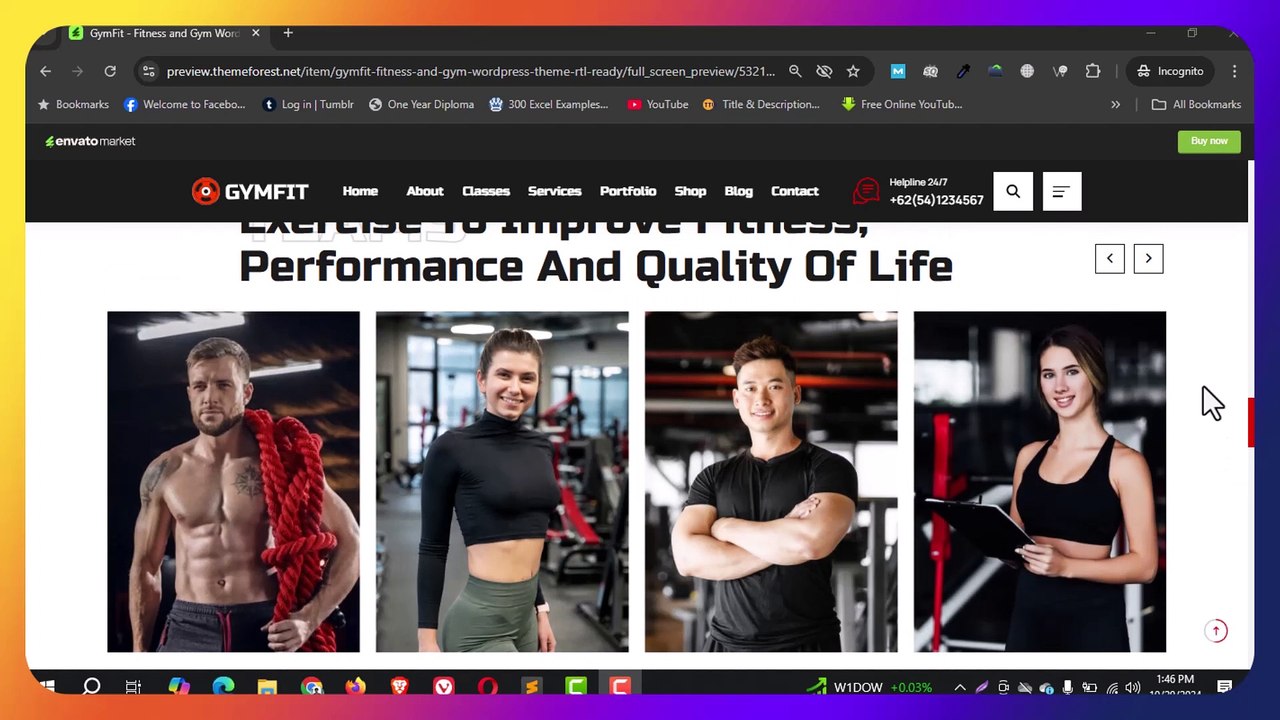Open the Services menu item
Viewport: 1280px width, 720px height.
click(x=554, y=191)
